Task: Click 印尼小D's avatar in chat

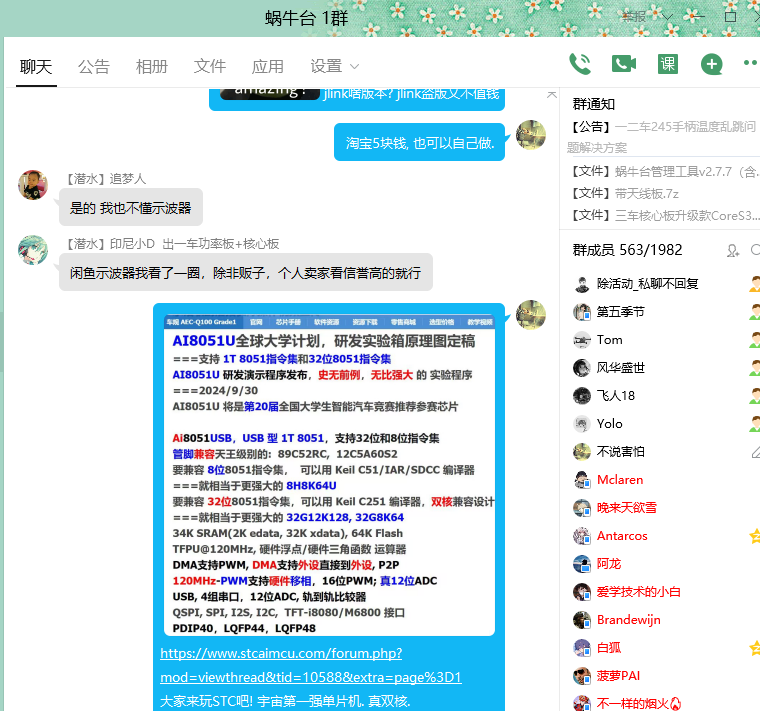Action: 33,250
